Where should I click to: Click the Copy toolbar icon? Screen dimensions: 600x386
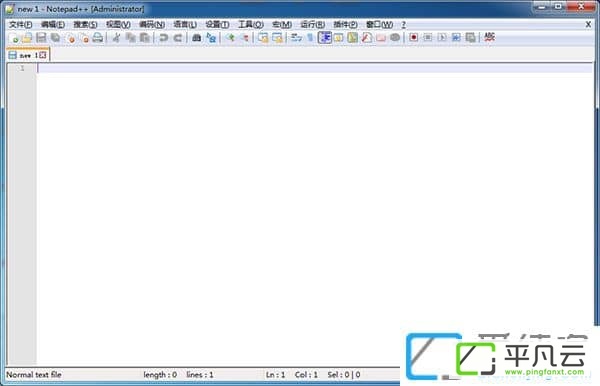pyautogui.click(x=131, y=37)
